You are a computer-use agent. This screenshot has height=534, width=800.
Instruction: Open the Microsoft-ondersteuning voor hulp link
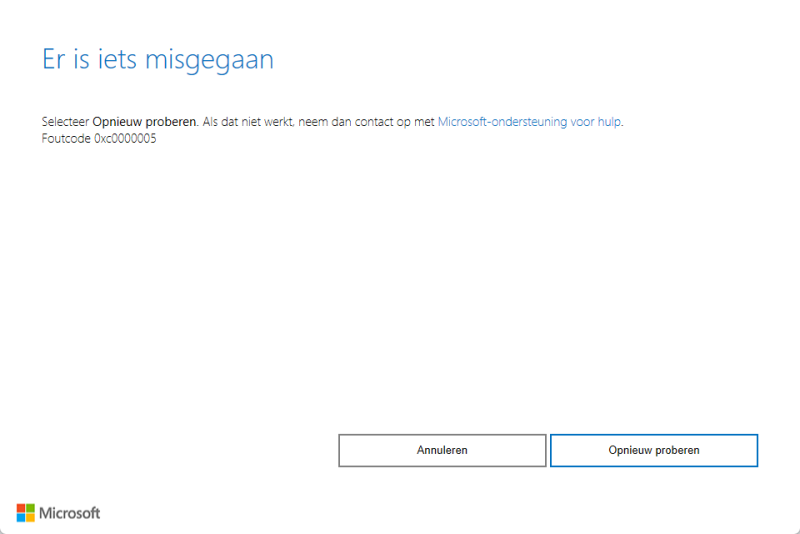pos(529,121)
